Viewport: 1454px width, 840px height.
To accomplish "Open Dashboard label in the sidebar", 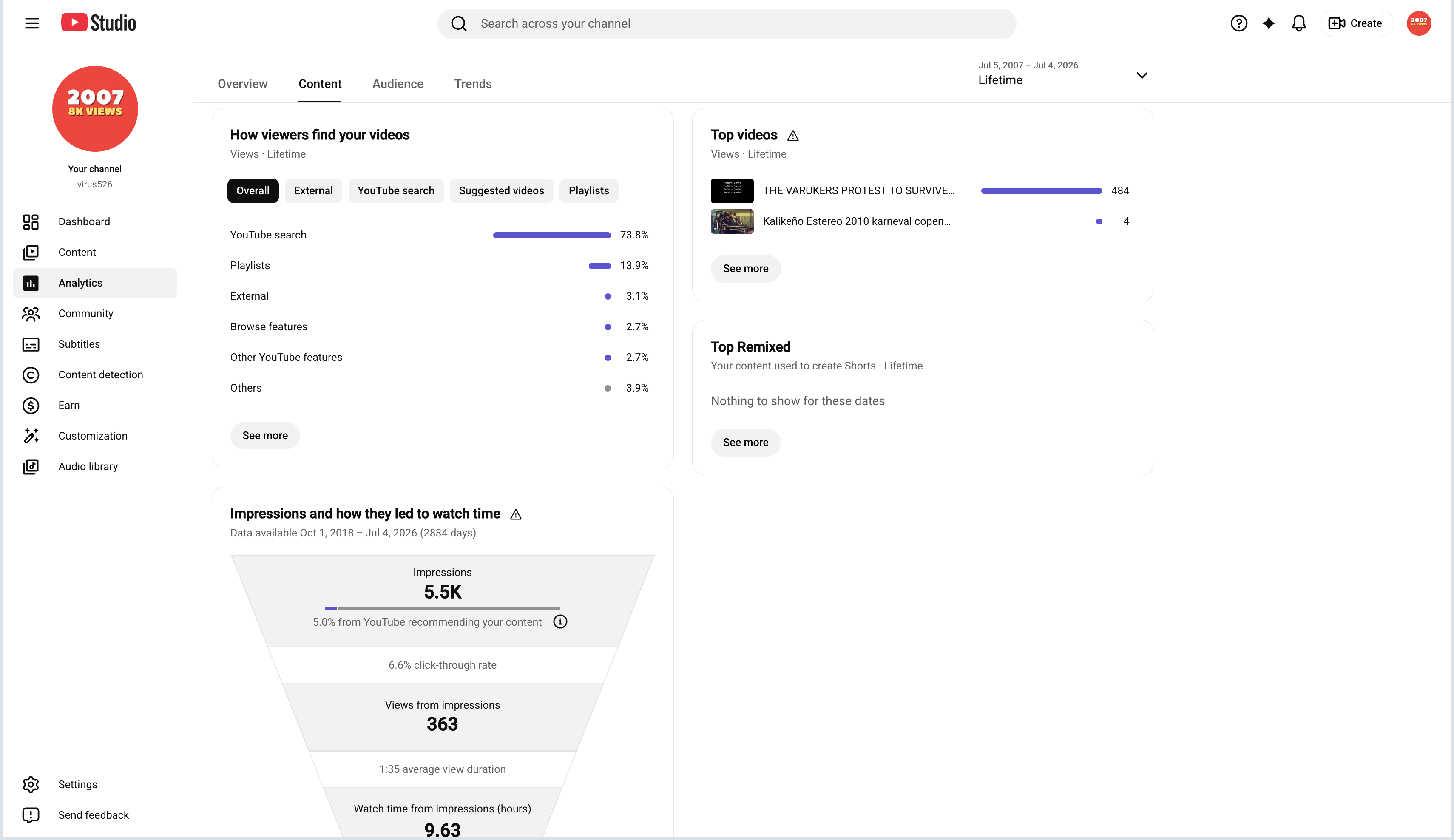I will 84,221.
